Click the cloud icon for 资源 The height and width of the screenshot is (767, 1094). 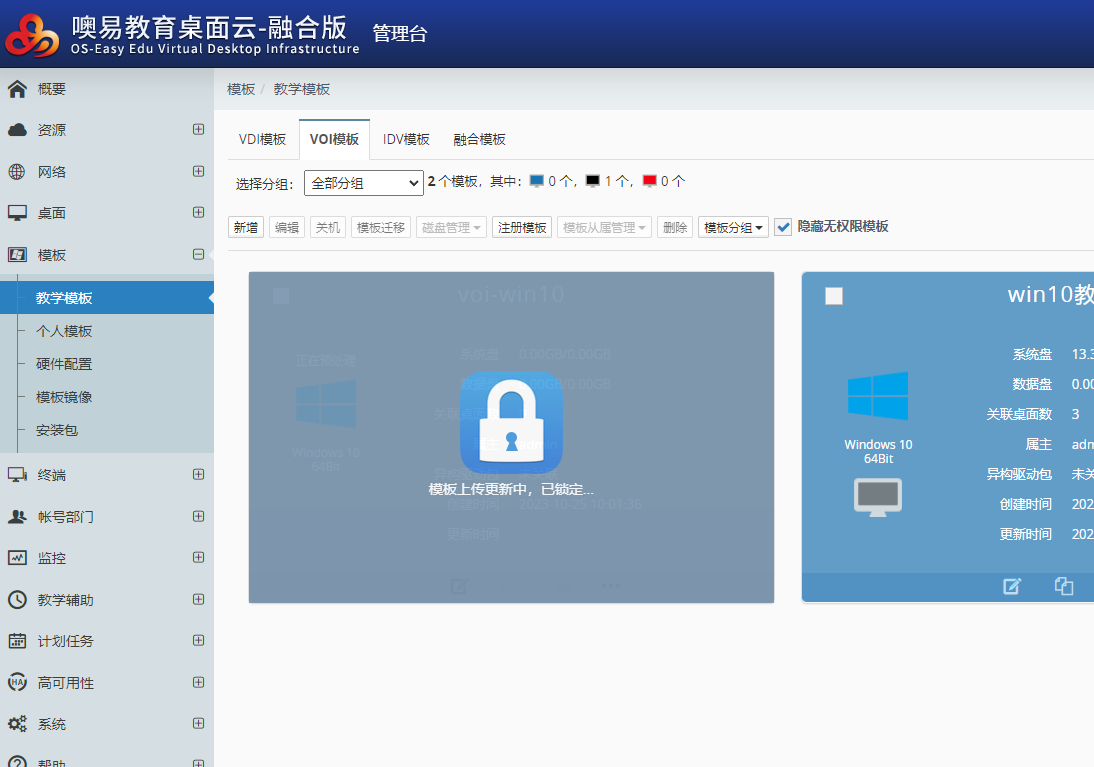click(x=17, y=130)
